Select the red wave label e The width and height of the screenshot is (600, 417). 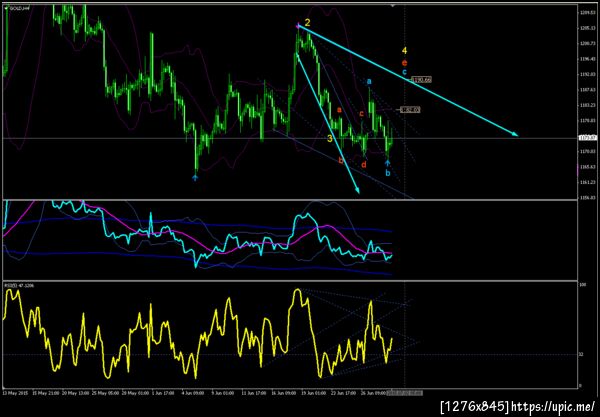coord(404,63)
